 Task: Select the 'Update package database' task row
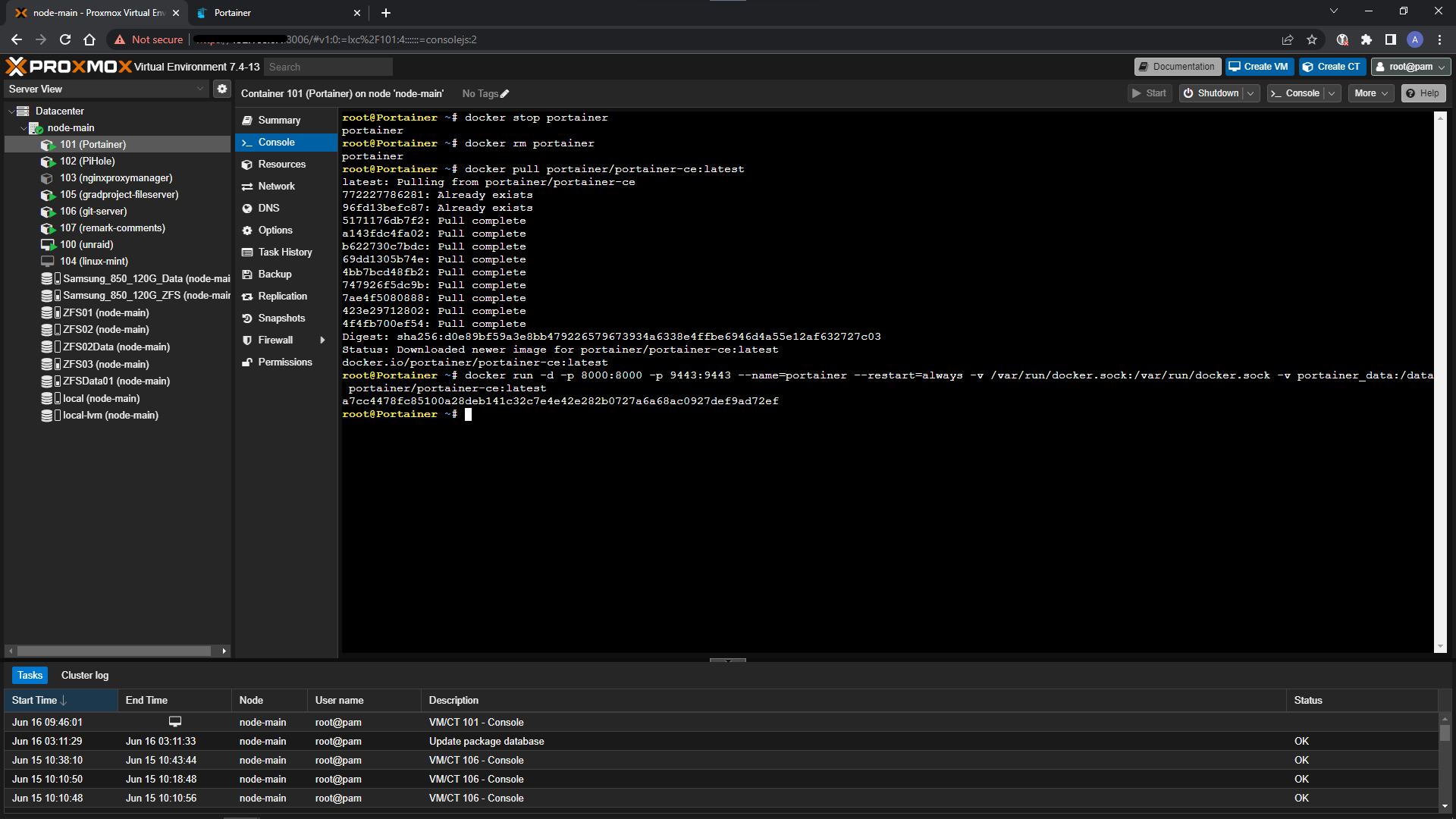coord(720,741)
